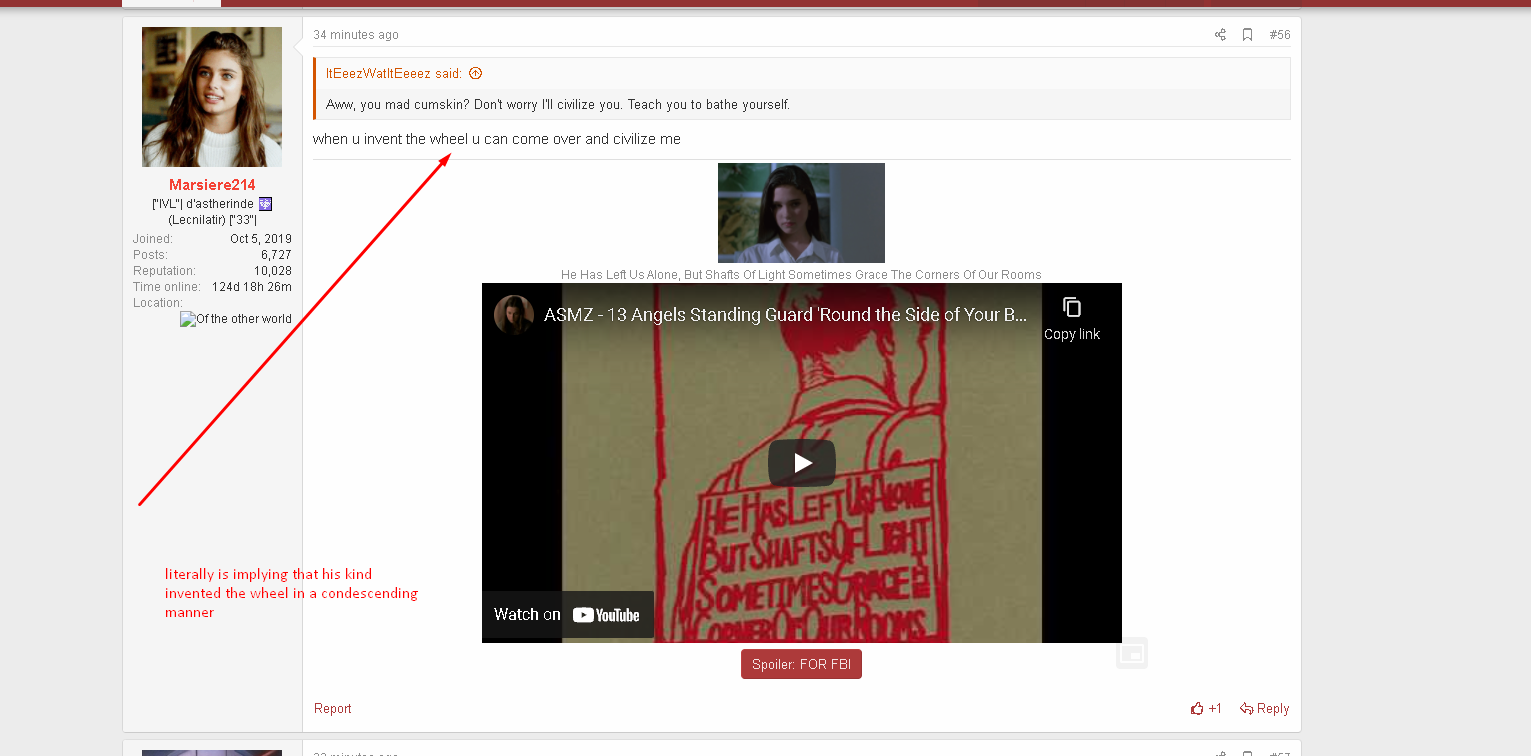Click the posts count 6,727

click(x=276, y=255)
